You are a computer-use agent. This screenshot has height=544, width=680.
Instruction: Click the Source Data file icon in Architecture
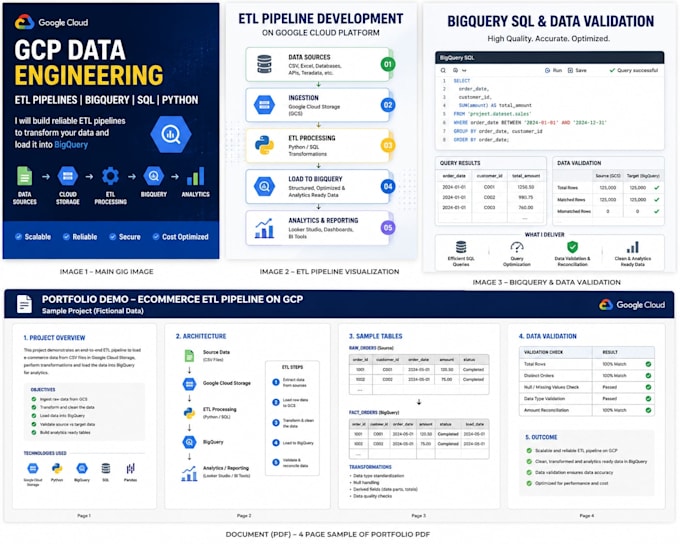point(189,356)
